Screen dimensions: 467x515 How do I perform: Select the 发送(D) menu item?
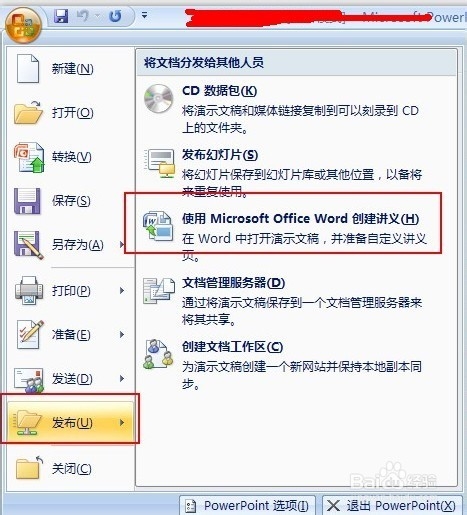tap(70, 378)
